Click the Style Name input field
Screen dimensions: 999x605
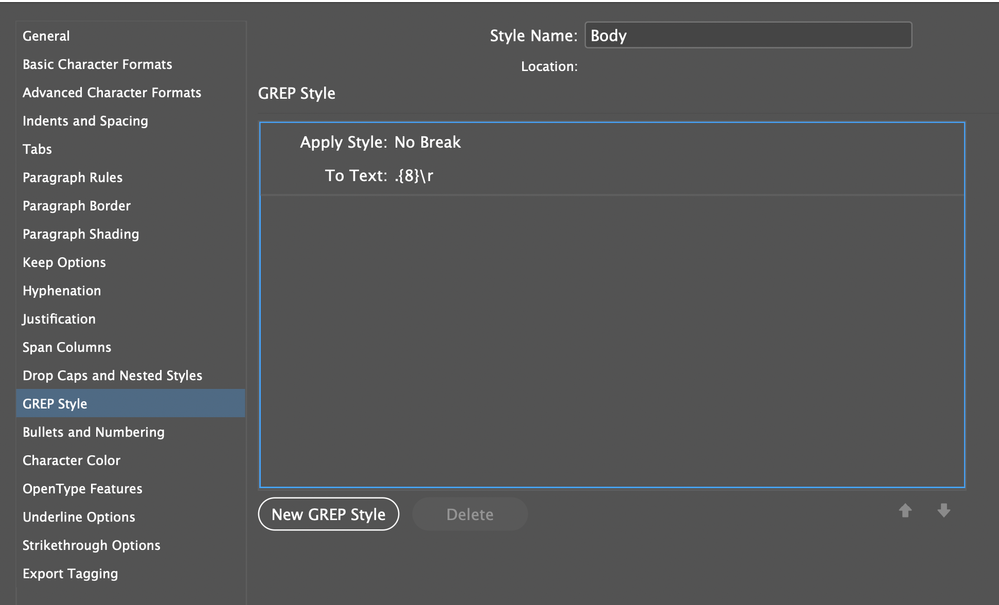tap(748, 35)
